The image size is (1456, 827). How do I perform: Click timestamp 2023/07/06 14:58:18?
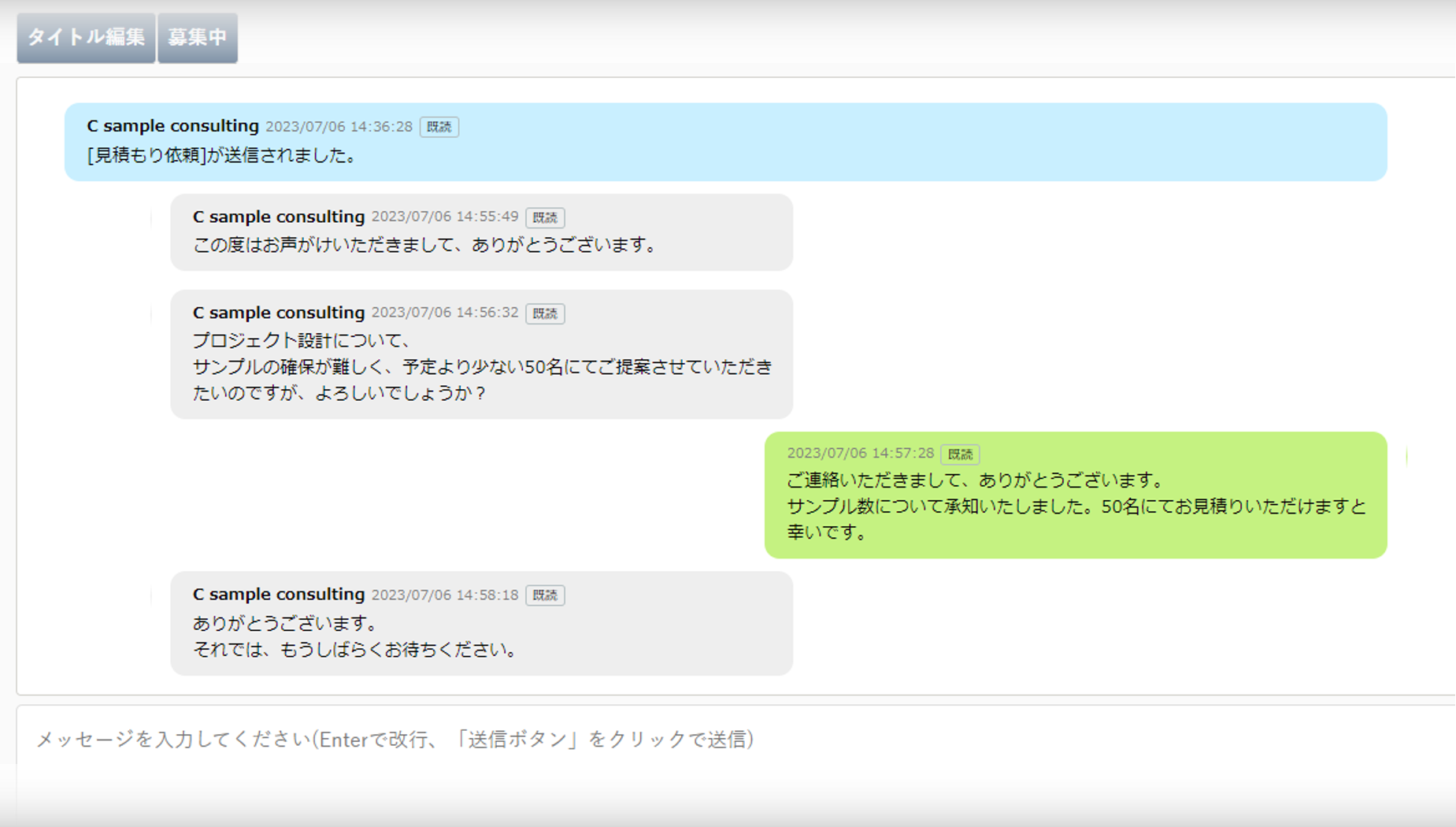tap(445, 595)
